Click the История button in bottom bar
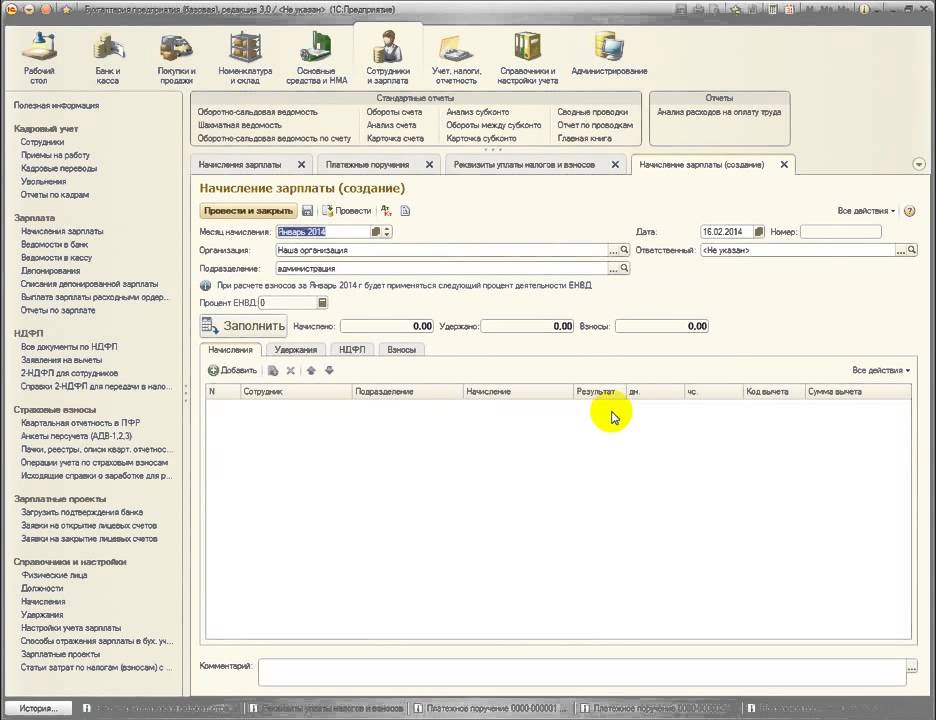The height and width of the screenshot is (720, 936). click(x=38, y=708)
